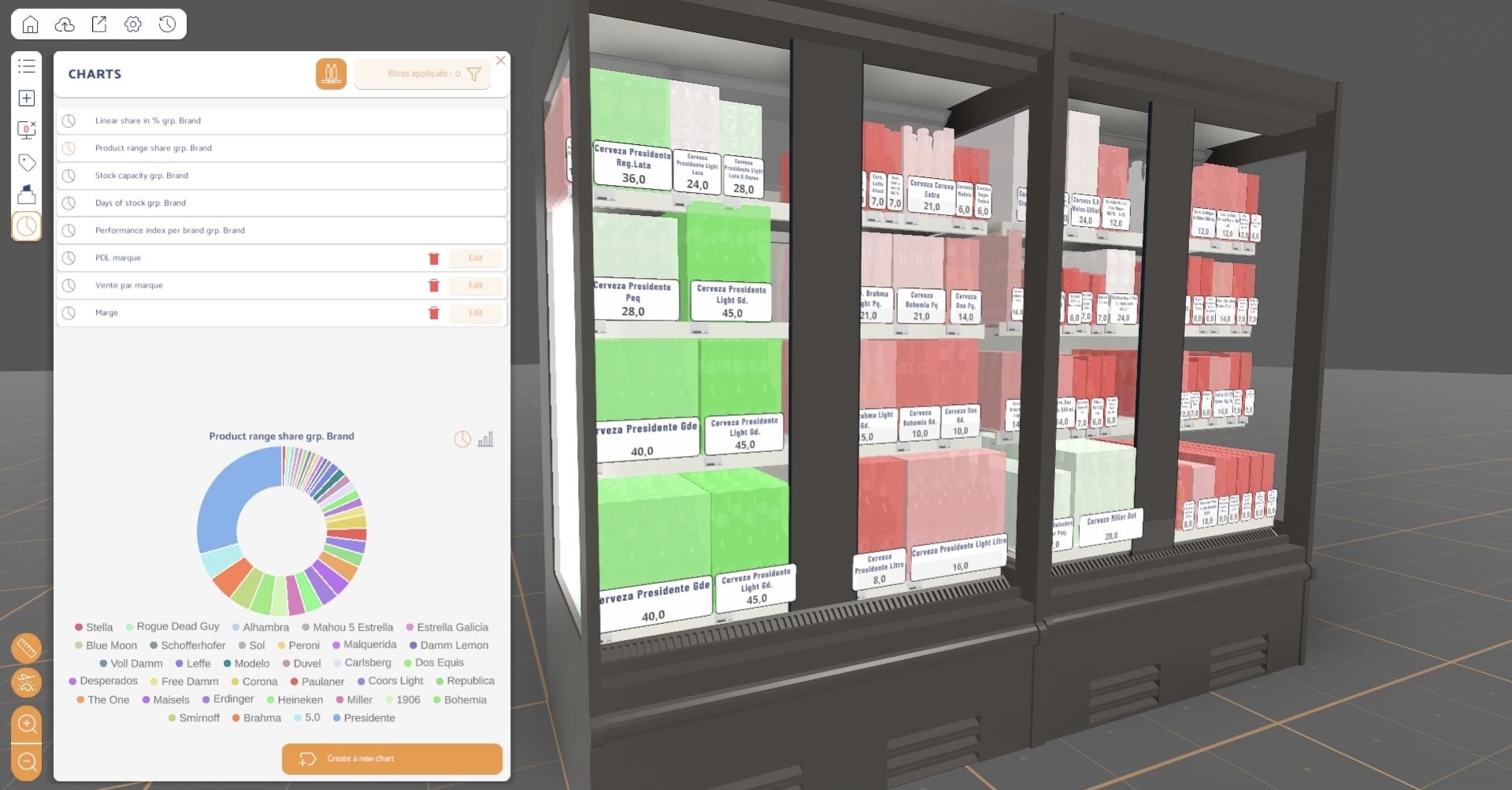Viewport: 1512px width, 790px height.
Task: Delete the Vente par marque chart
Action: point(433,286)
